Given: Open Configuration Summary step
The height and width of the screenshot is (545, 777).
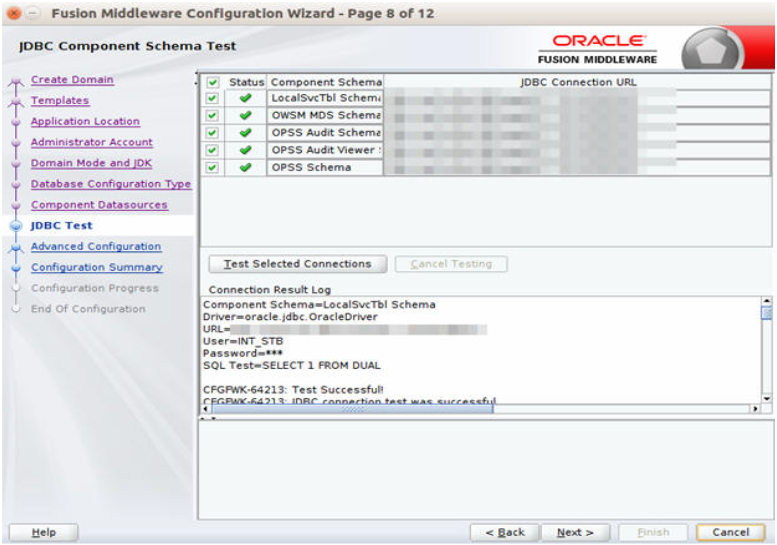Looking at the screenshot, I should pyautogui.click(x=97, y=267).
